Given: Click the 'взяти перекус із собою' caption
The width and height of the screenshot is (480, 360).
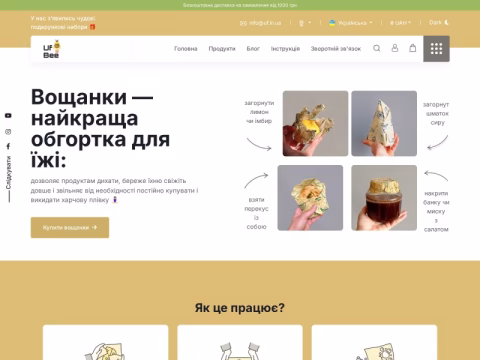Looking at the screenshot, I should click(256, 213).
